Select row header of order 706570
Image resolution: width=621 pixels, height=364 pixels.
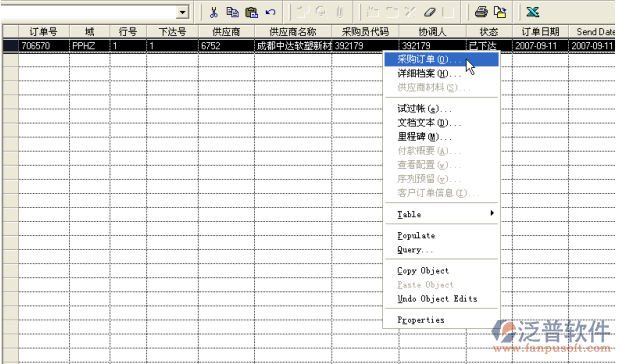[x=10, y=46]
